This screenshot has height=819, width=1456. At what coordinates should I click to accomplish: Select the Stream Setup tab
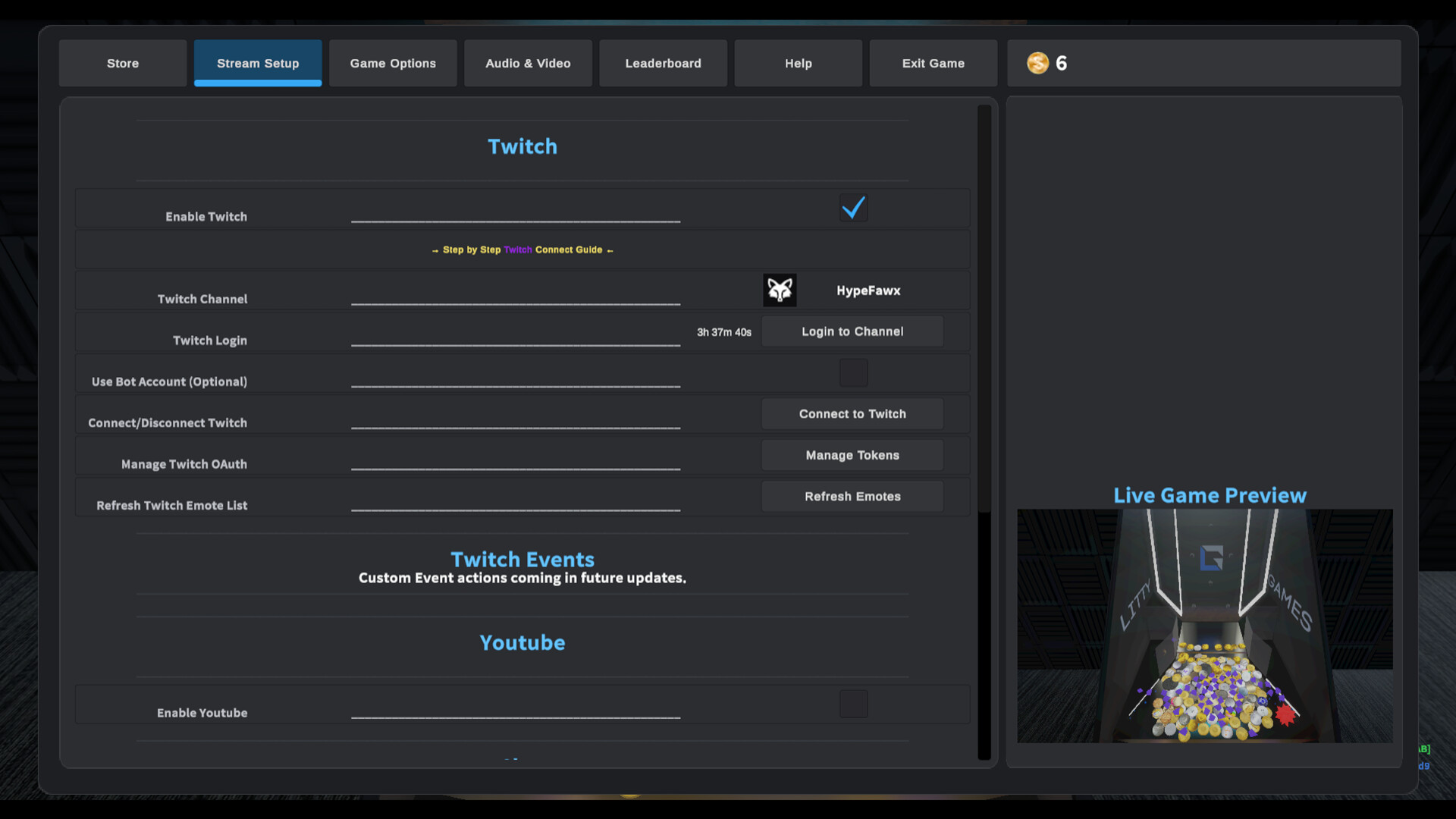pyautogui.click(x=258, y=63)
